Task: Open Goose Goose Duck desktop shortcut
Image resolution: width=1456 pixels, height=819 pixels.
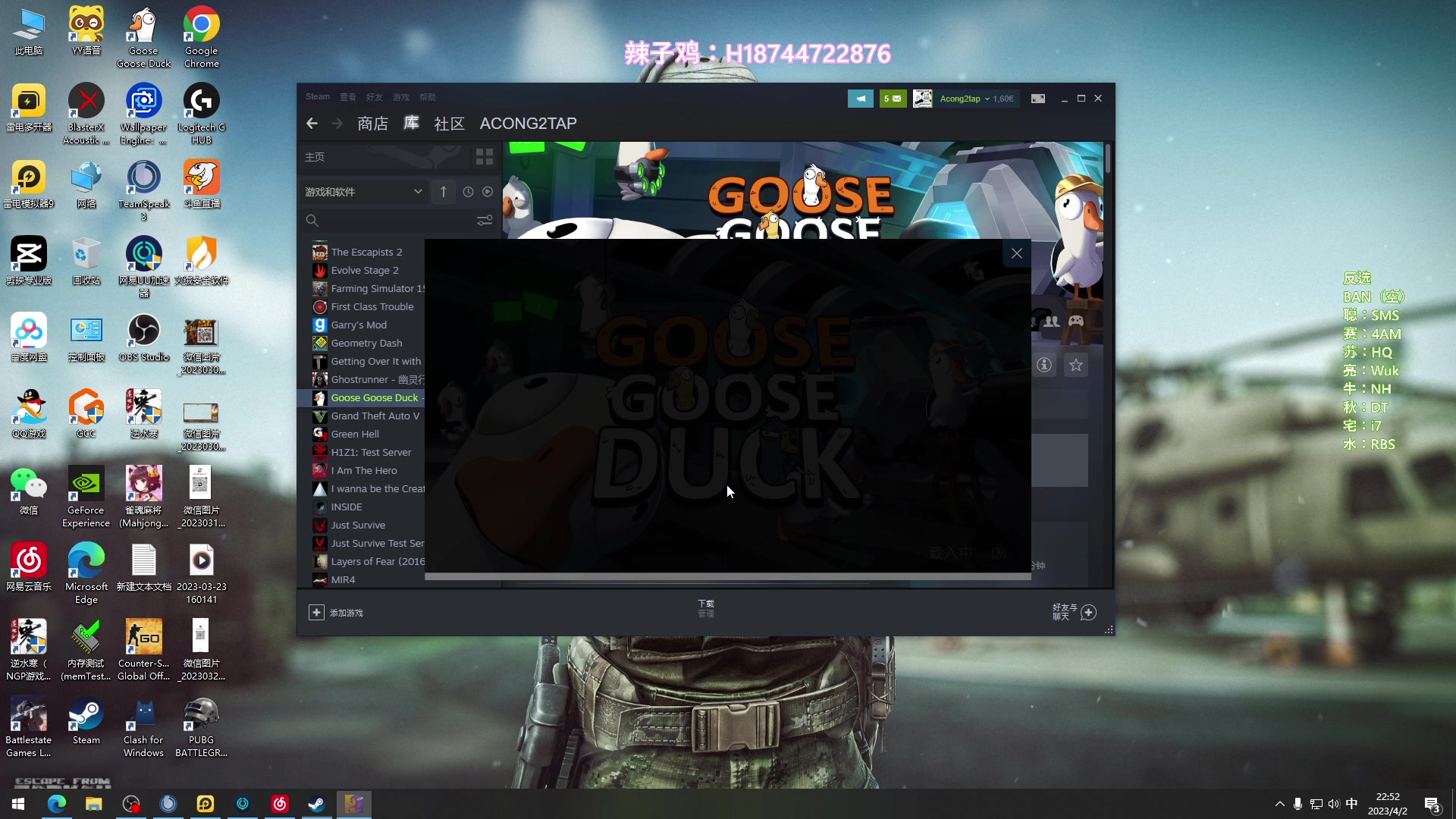Action: point(143,37)
